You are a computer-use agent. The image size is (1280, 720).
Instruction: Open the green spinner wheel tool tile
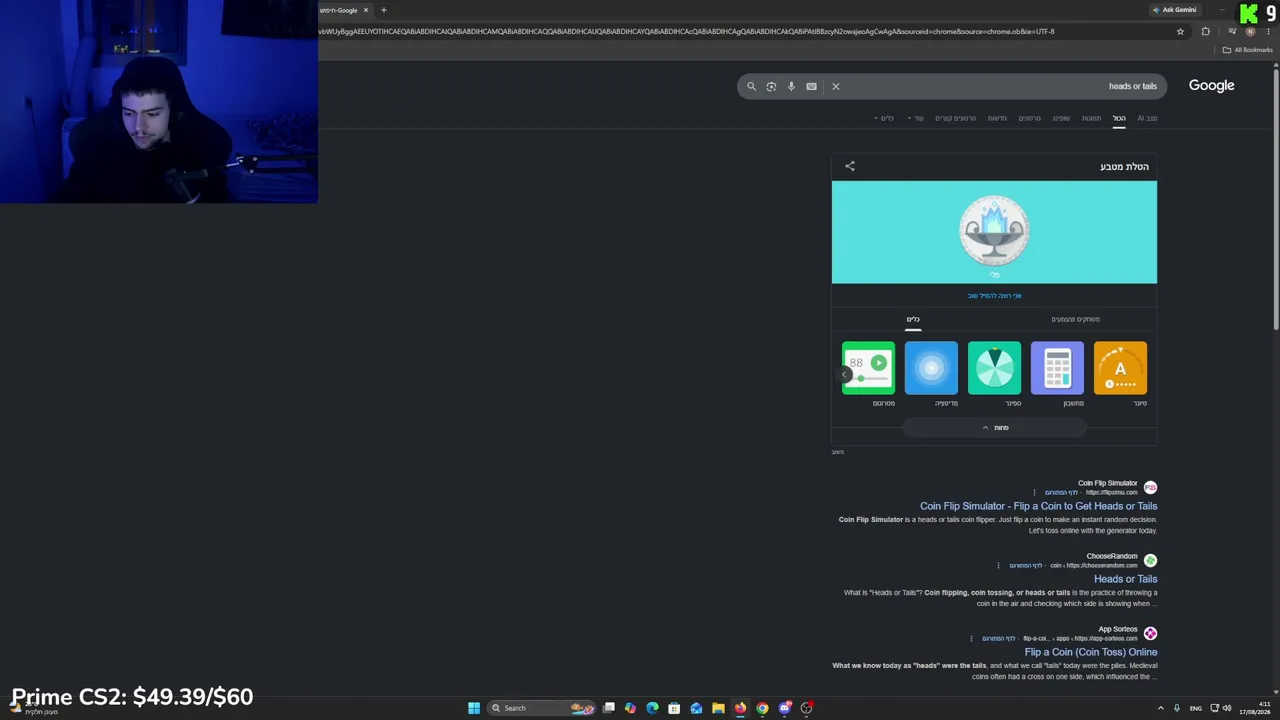pyautogui.click(x=994, y=368)
